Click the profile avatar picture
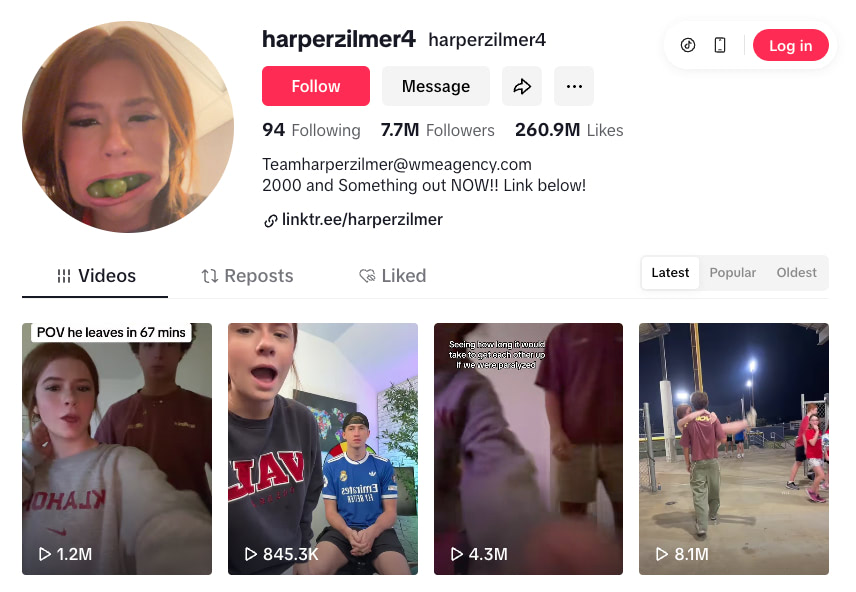Viewport: 856px width, 592px height. click(128, 127)
